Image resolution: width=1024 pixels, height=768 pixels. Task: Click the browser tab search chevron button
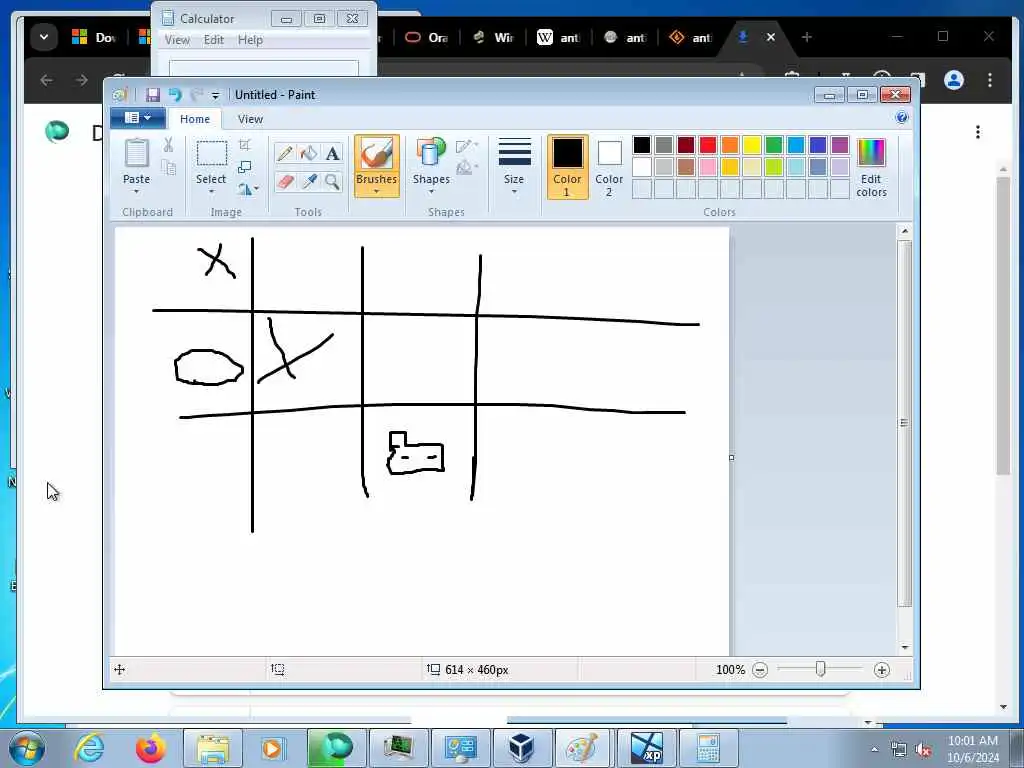(44, 37)
